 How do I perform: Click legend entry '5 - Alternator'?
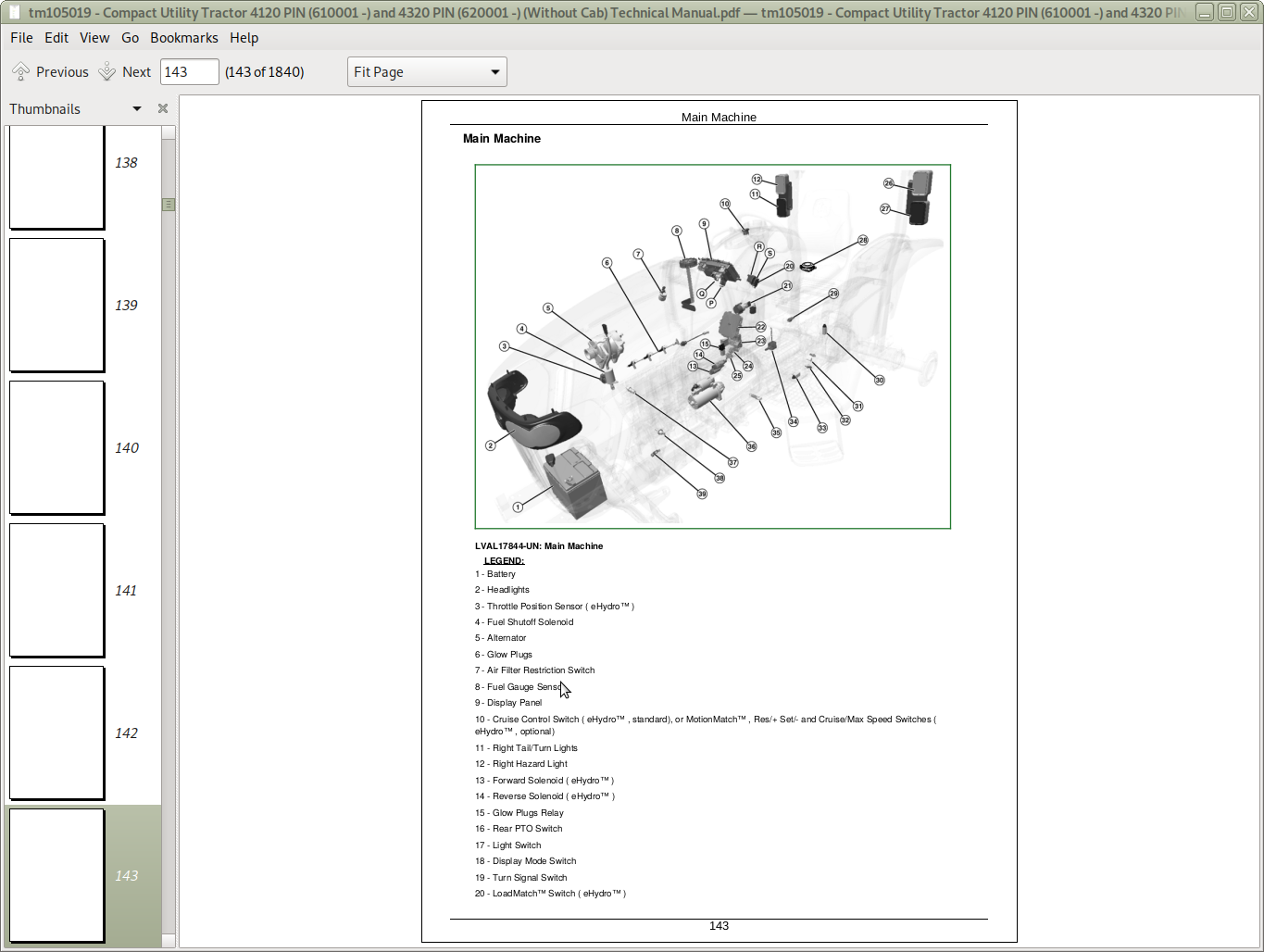pyautogui.click(x=501, y=638)
